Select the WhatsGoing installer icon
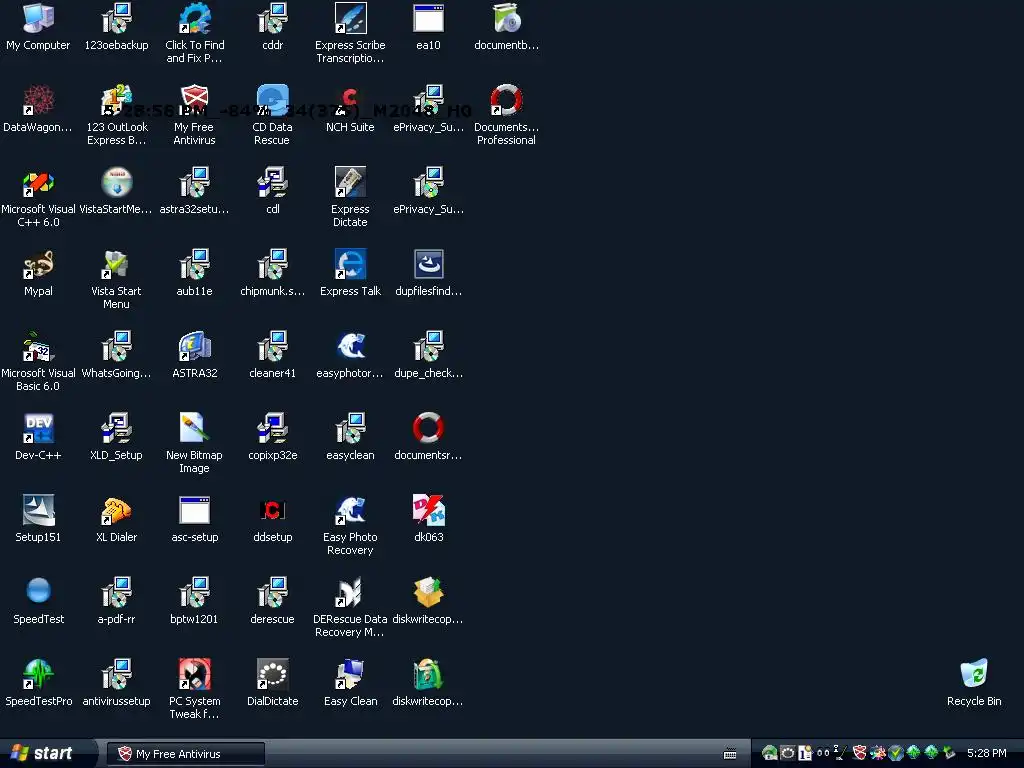Screen dimensions: 1024x768 click(116, 355)
